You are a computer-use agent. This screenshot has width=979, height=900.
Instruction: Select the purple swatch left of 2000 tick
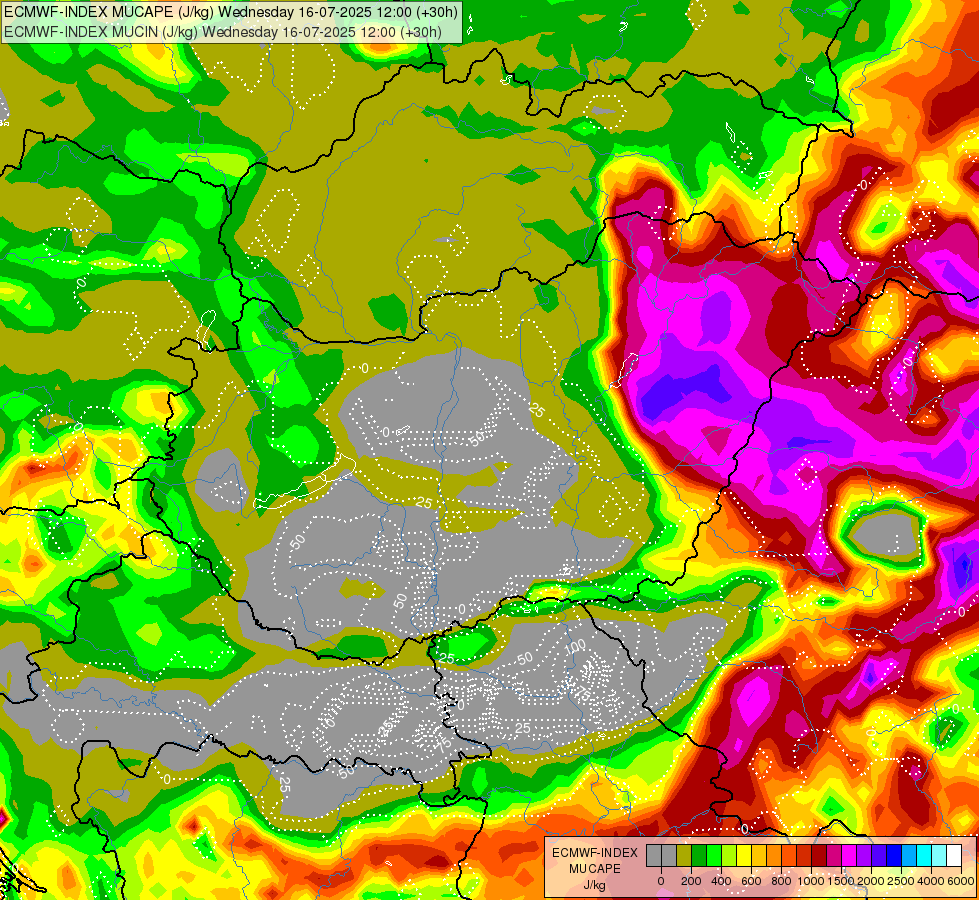click(865, 855)
